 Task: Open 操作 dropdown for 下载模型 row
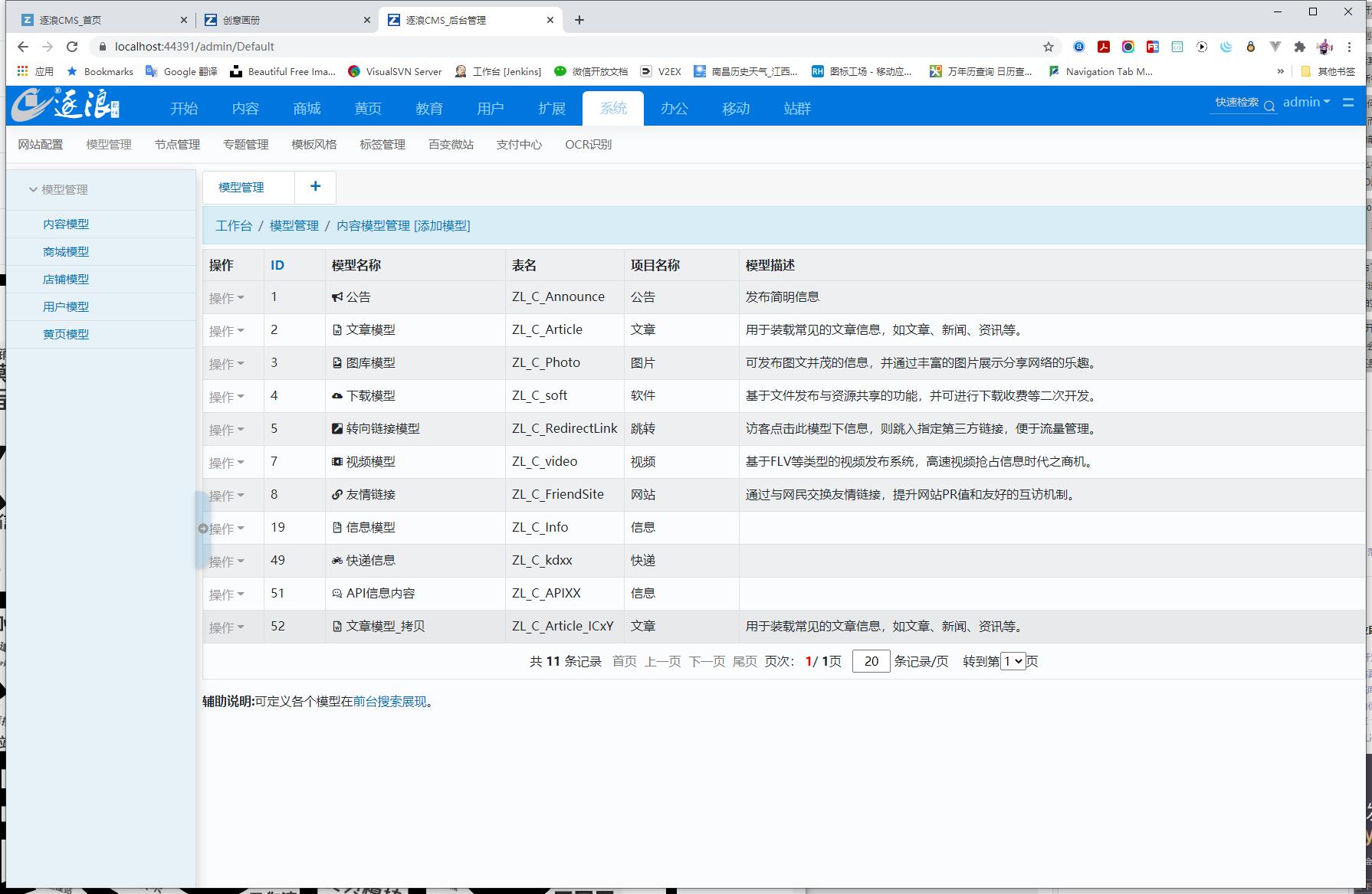coord(226,397)
